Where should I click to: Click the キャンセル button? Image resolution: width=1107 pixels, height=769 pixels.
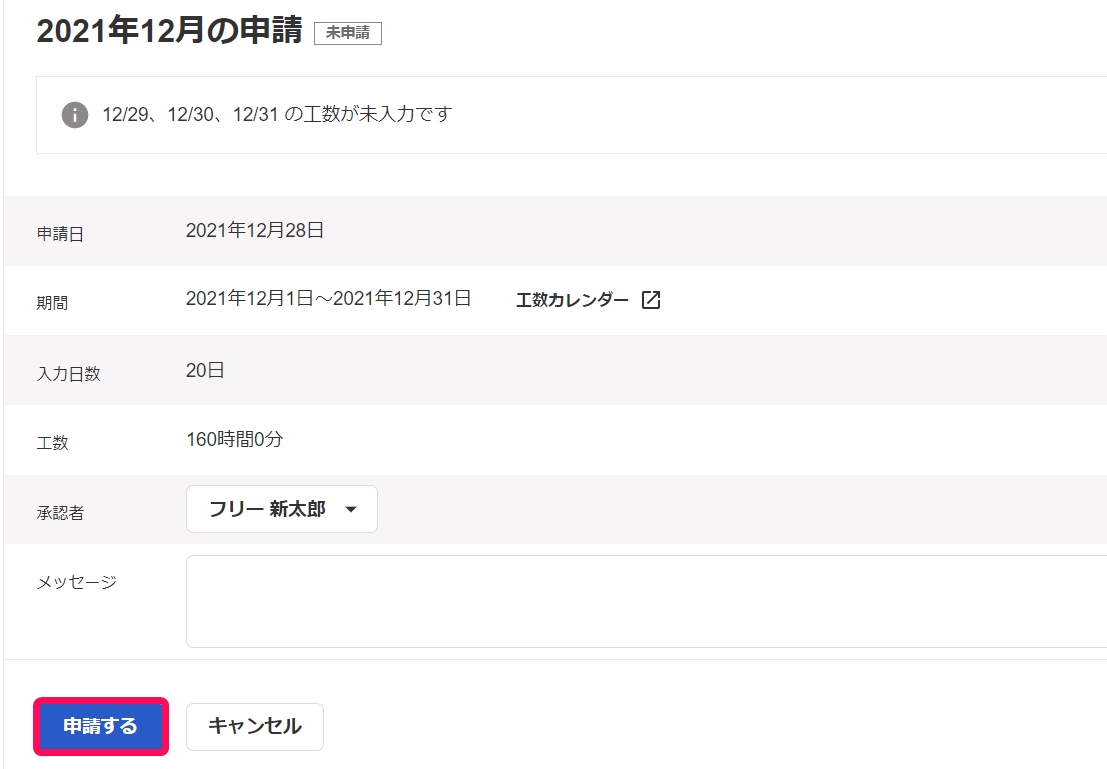coord(255,727)
